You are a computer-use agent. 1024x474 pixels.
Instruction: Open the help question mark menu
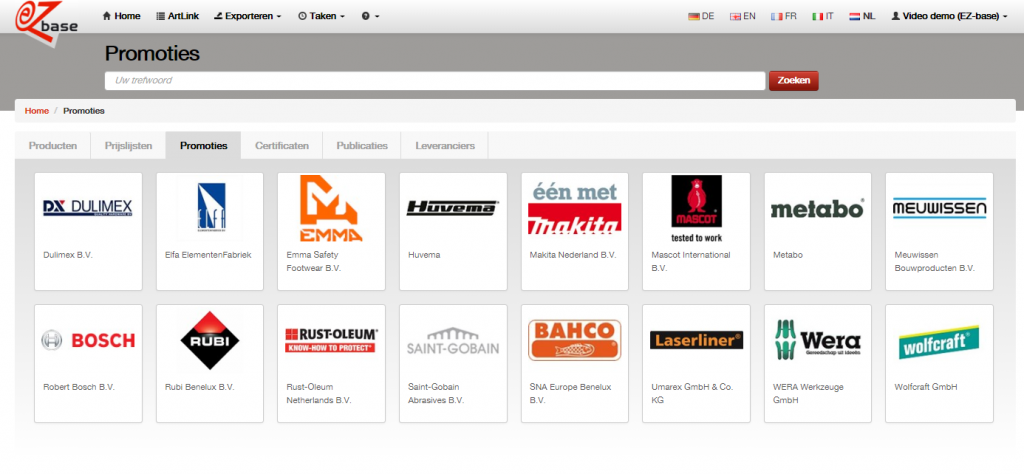point(370,16)
